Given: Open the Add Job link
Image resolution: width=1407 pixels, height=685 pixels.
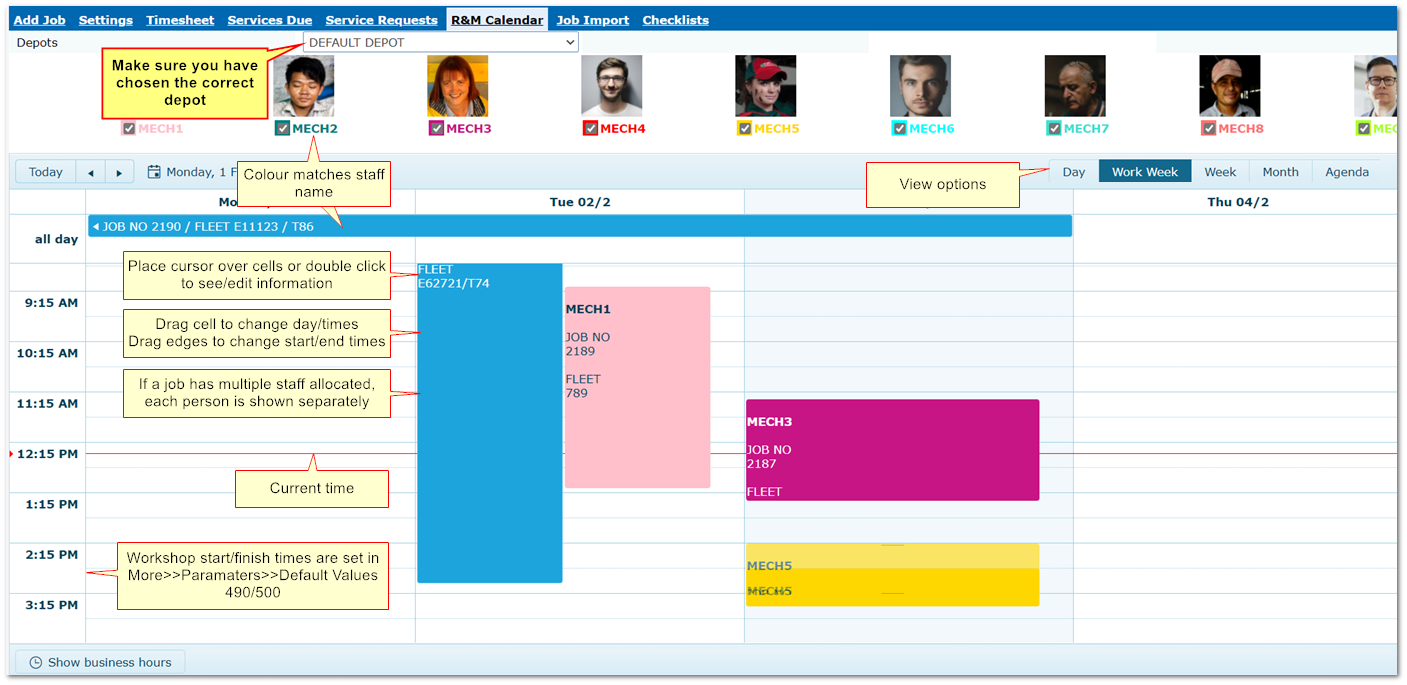Looking at the screenshot, I should [40, 20].
